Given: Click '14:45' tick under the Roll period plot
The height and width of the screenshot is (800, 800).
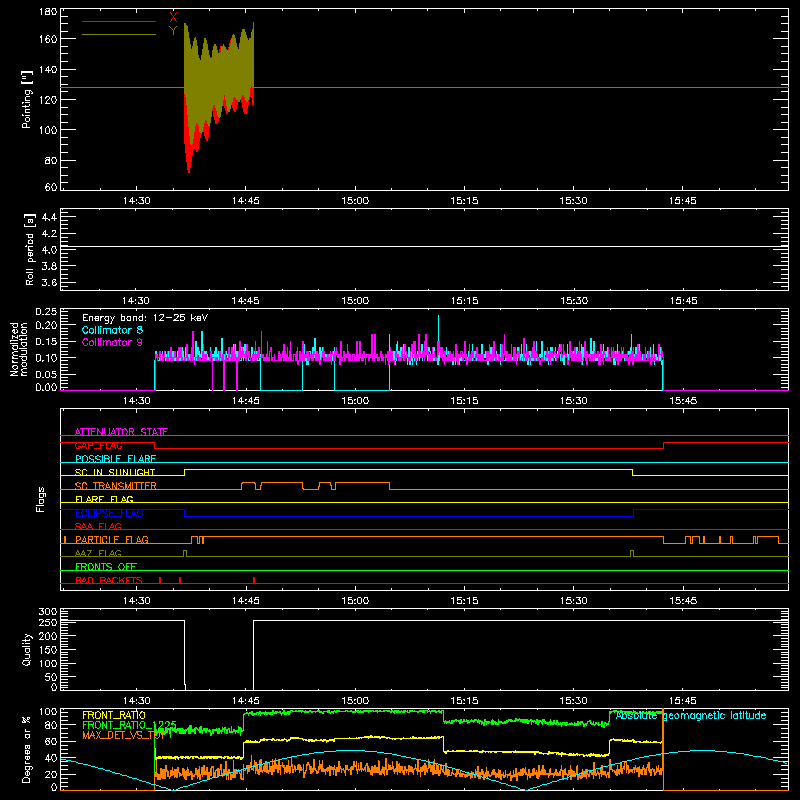Looking at the screenshot, I should click(245, 301).
